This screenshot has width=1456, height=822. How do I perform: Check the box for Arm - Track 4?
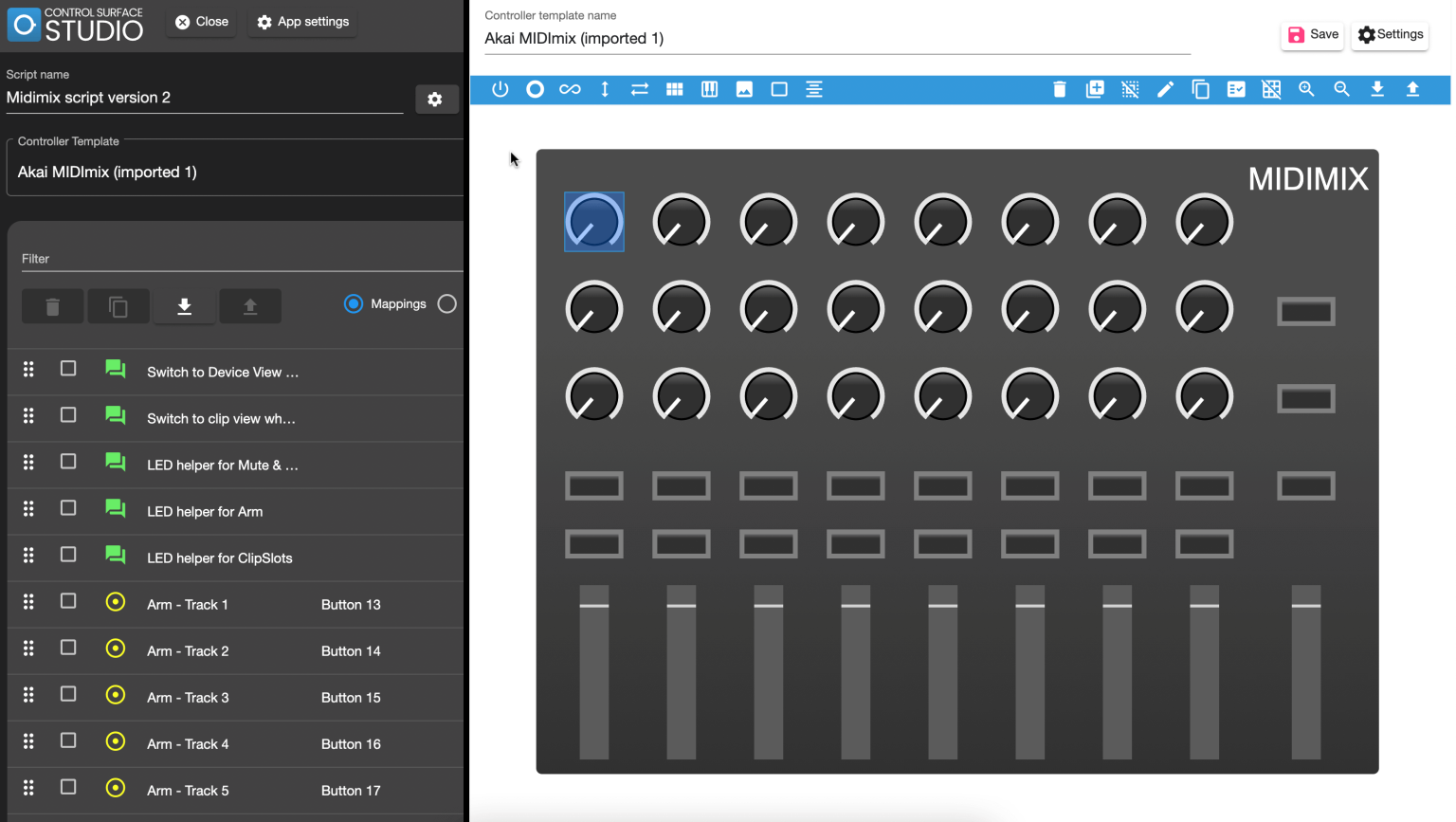(68, 740)
